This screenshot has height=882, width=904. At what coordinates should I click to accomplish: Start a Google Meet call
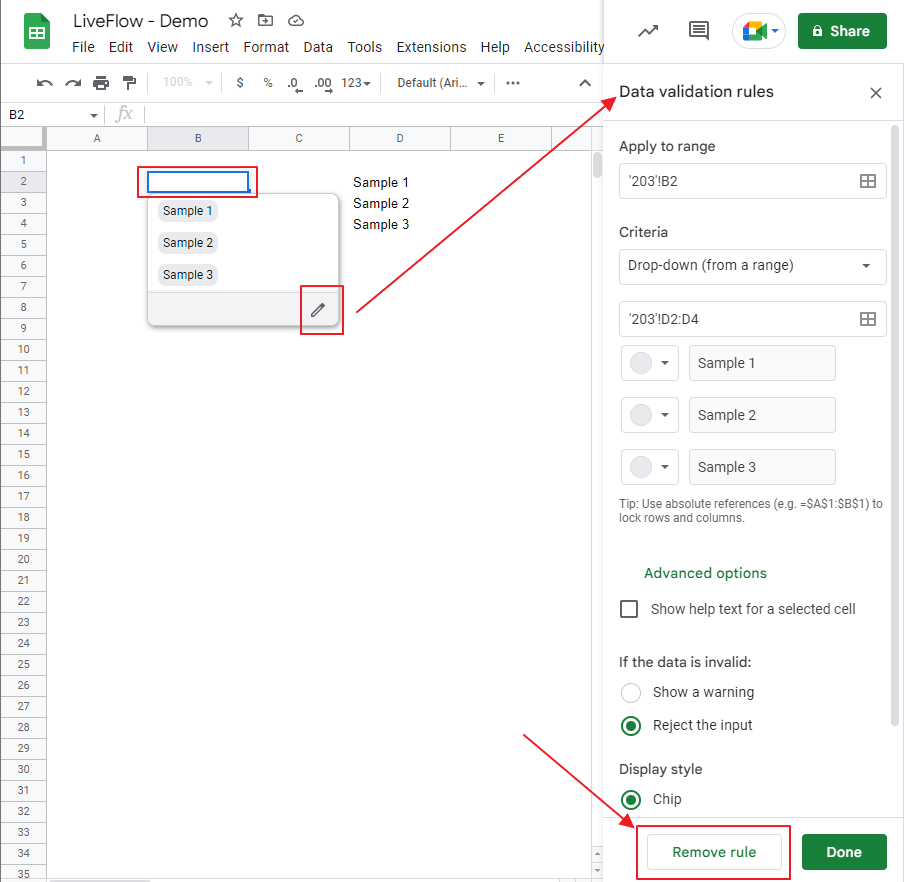click(759, 31)
